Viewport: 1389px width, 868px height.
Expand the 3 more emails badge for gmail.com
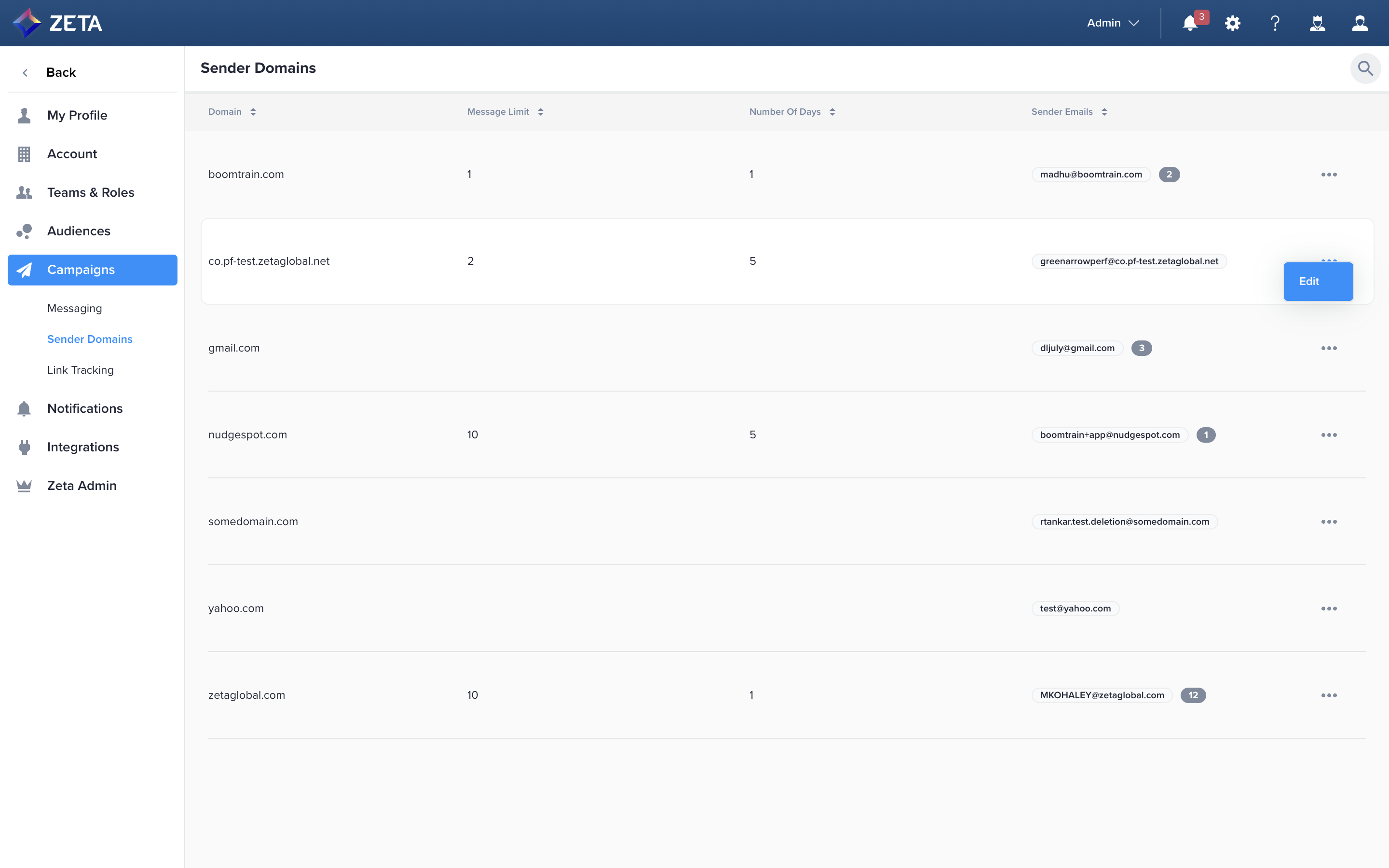point(1142,348)
